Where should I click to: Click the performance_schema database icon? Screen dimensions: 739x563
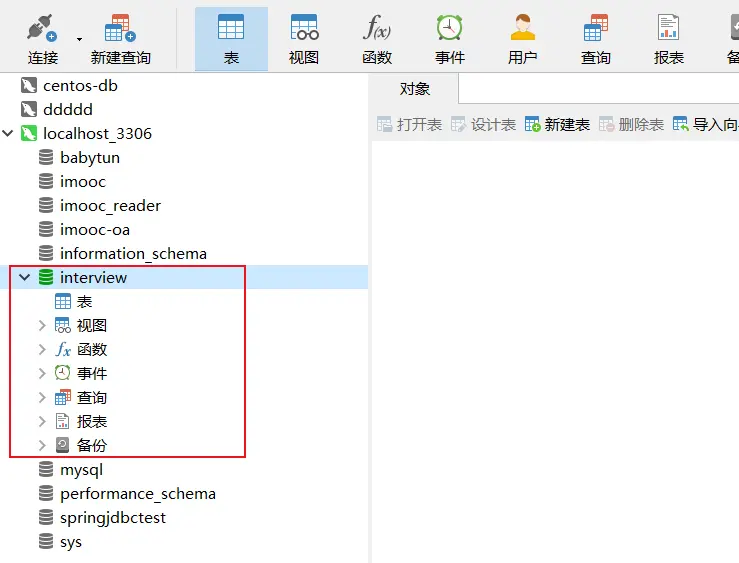[x=46, y=493]
